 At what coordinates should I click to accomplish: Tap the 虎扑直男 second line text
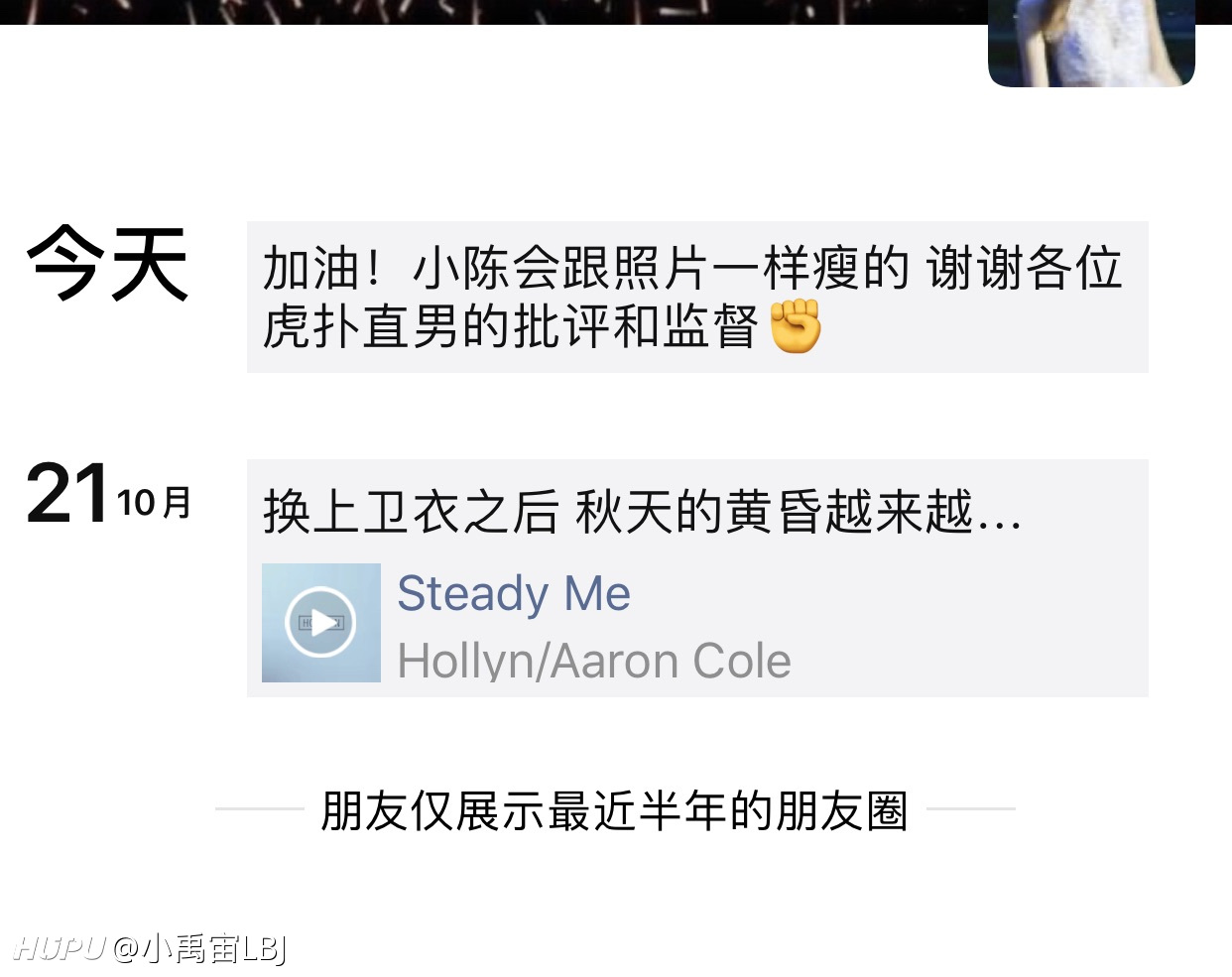pyautogui.click(x=511, y=326)
